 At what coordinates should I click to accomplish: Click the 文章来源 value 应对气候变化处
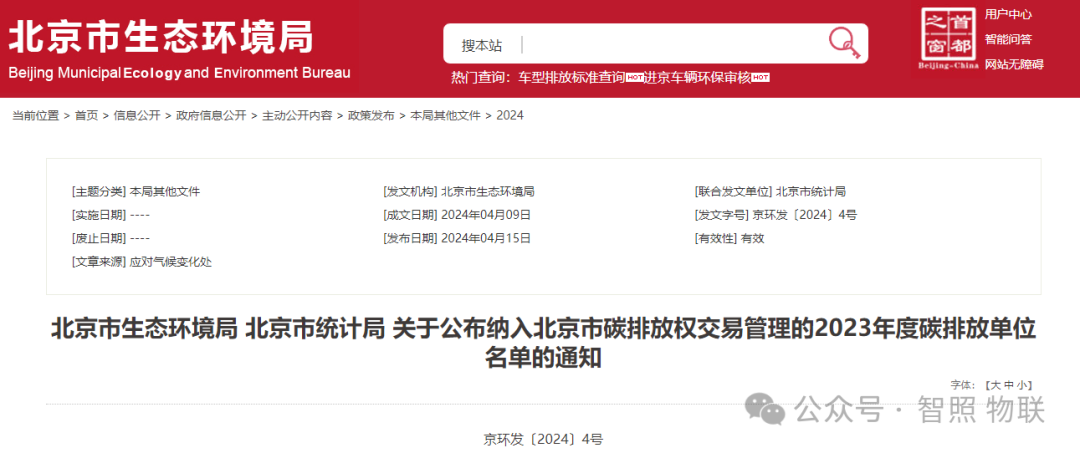[x=170, y=262]
